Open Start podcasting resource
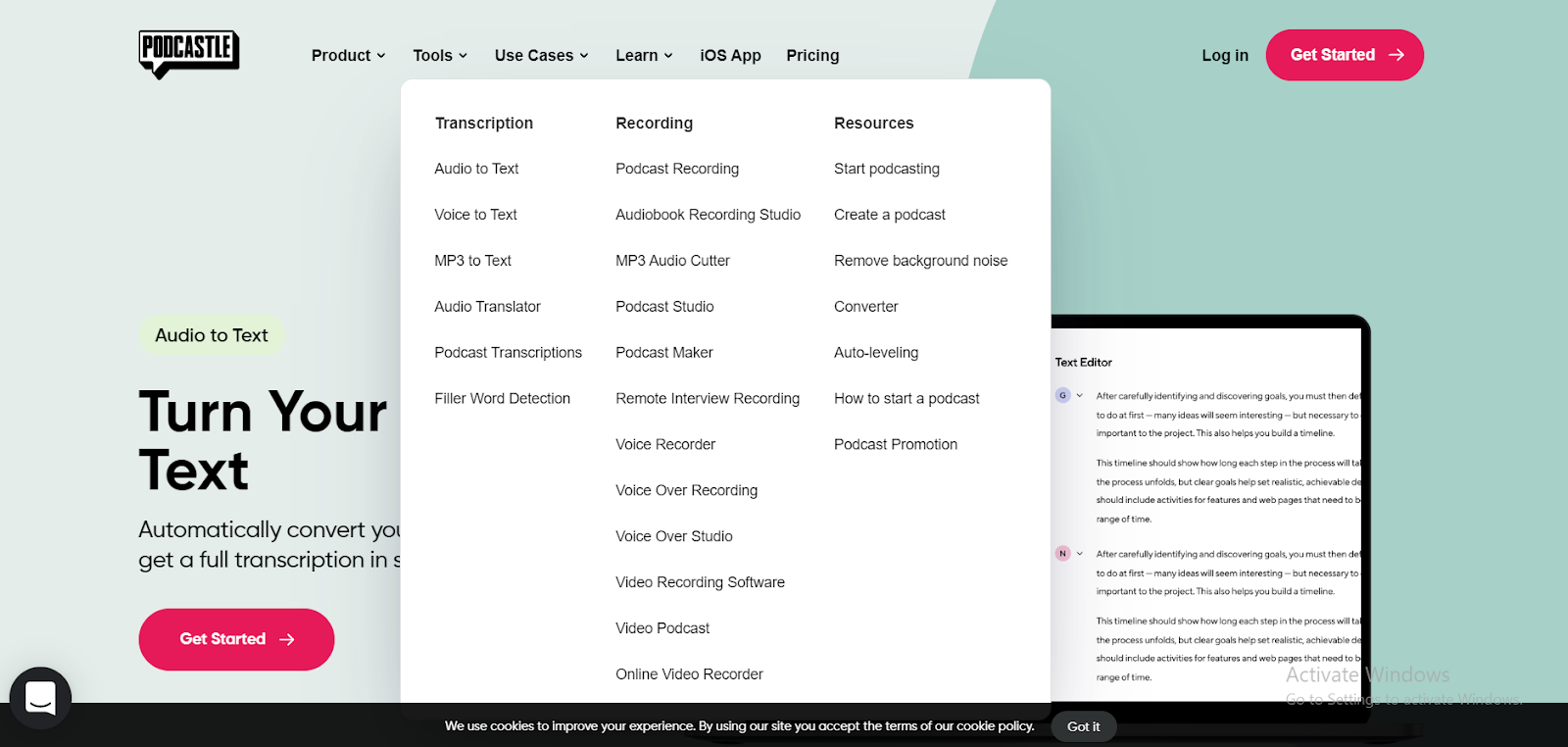This screenshot has height=747, width=1568. click(x=887, y=169)
